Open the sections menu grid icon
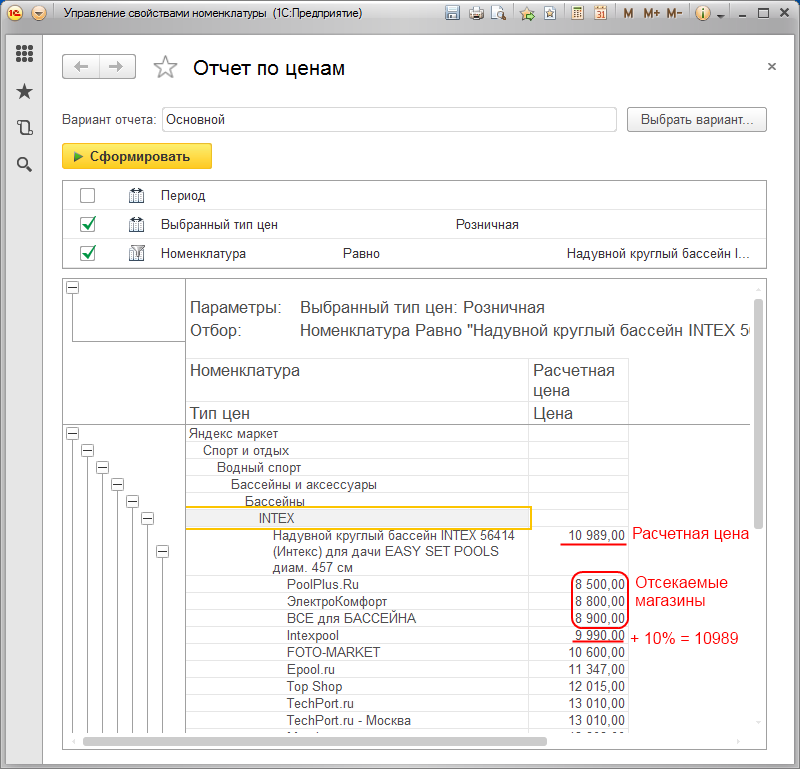This screenshot has width=800, height=769. coord(24,53)
